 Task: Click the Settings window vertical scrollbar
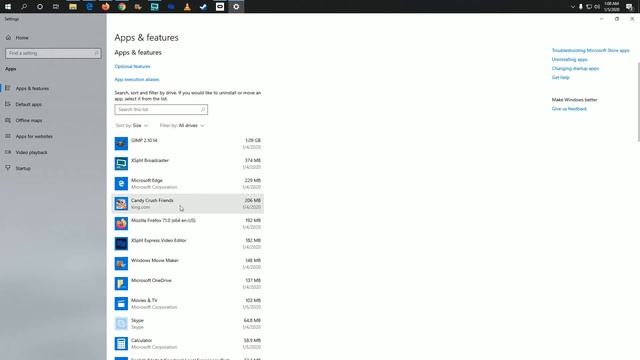tap(638, 102)
